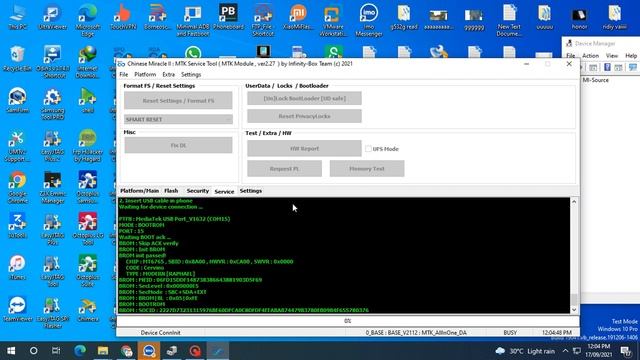640x360 pixels.
Task: Open the UltraViewer desktop shortcut
Action: [x=52, y=18]
